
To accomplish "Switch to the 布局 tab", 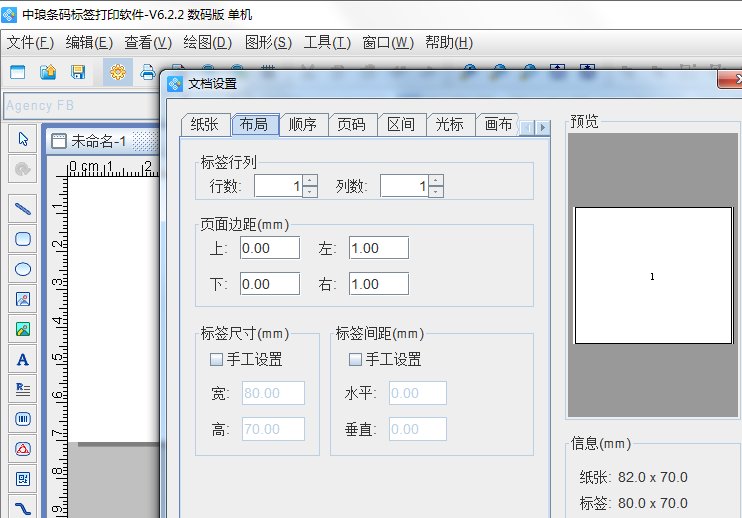I will click(255, 124).
